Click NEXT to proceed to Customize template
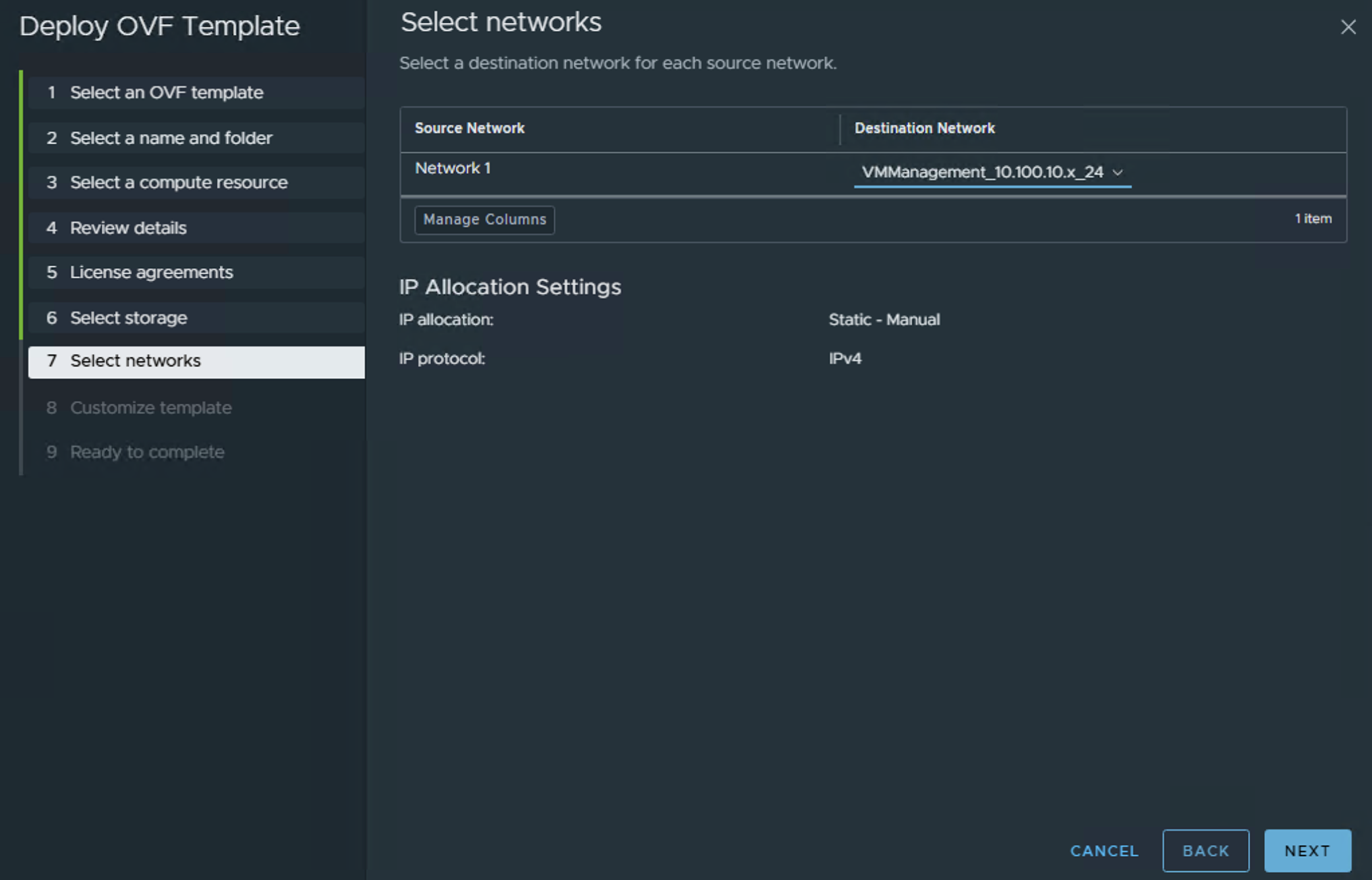1372x880 pixels. point(1307,850)
